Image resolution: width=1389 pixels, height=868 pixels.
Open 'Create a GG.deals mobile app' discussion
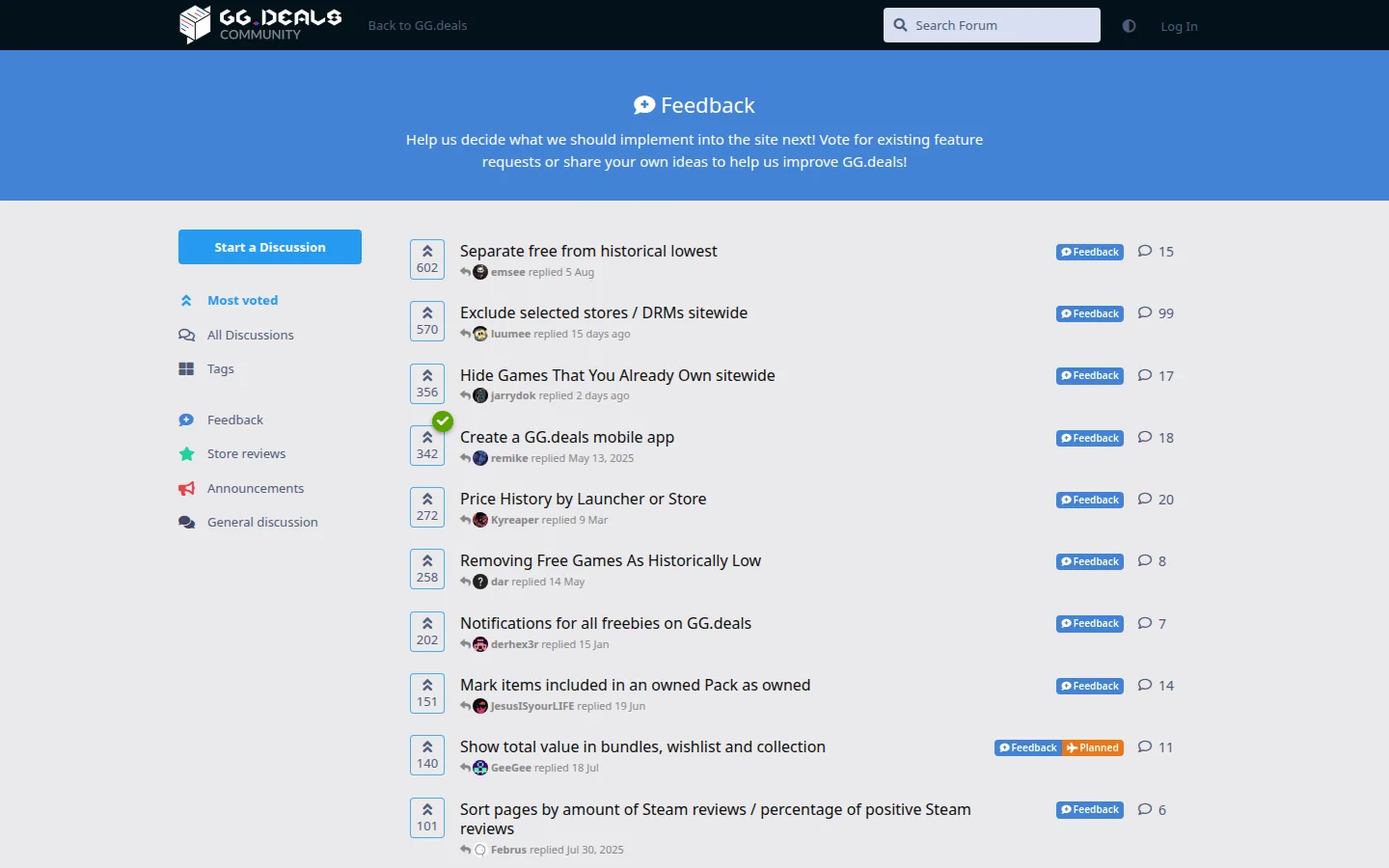click(x=567, y=437)
